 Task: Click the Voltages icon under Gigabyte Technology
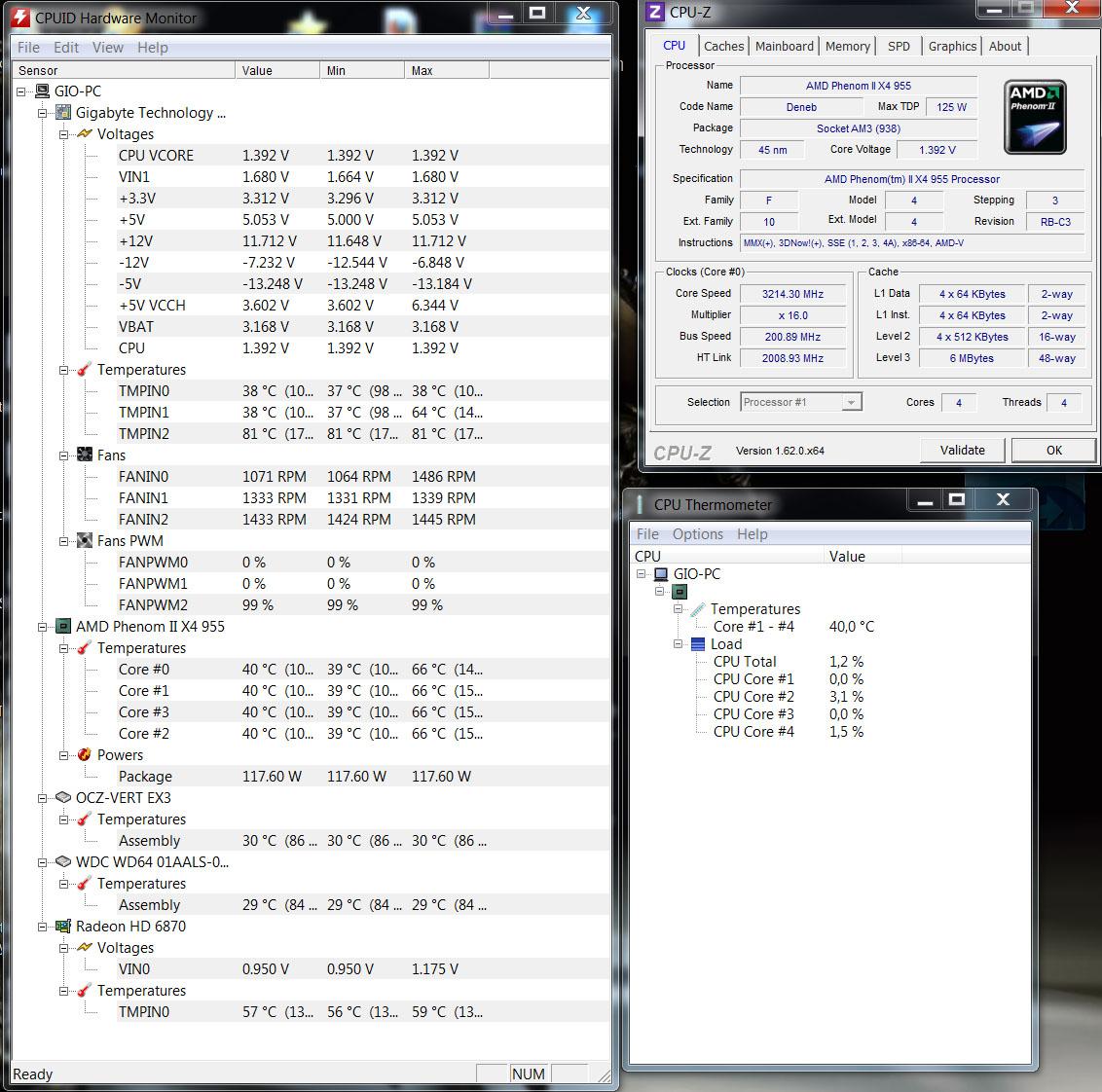click(x=85, y=133)
